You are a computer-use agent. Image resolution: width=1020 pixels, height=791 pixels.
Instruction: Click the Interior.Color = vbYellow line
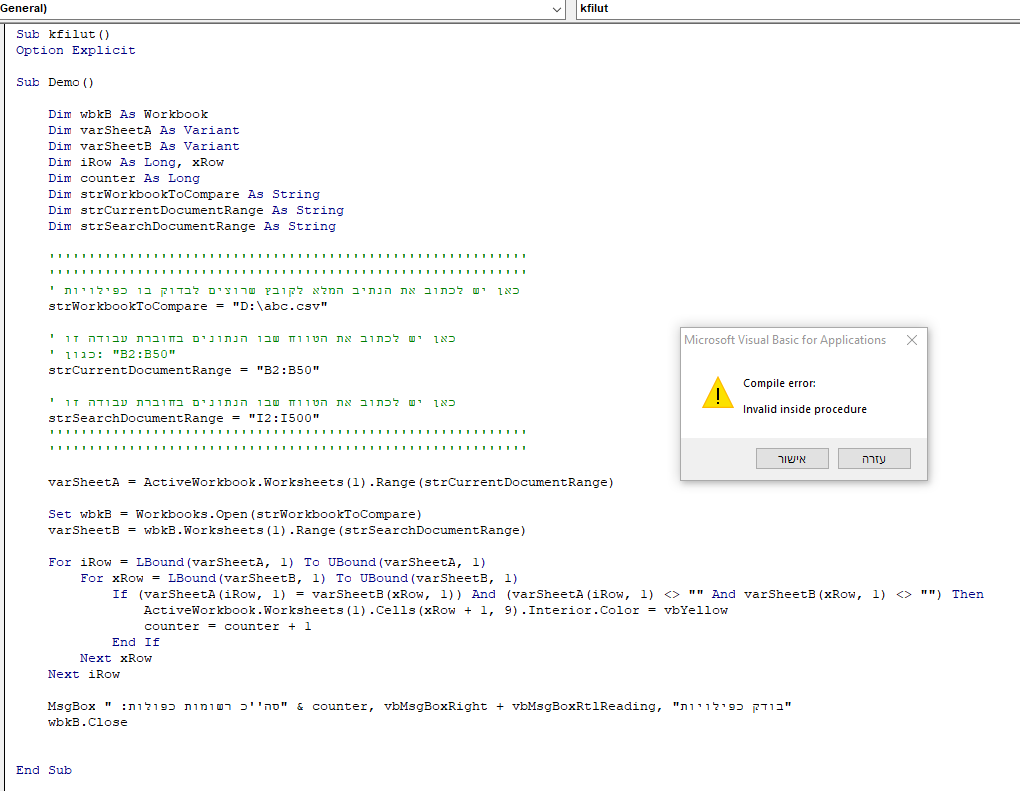tap(436, 611)
